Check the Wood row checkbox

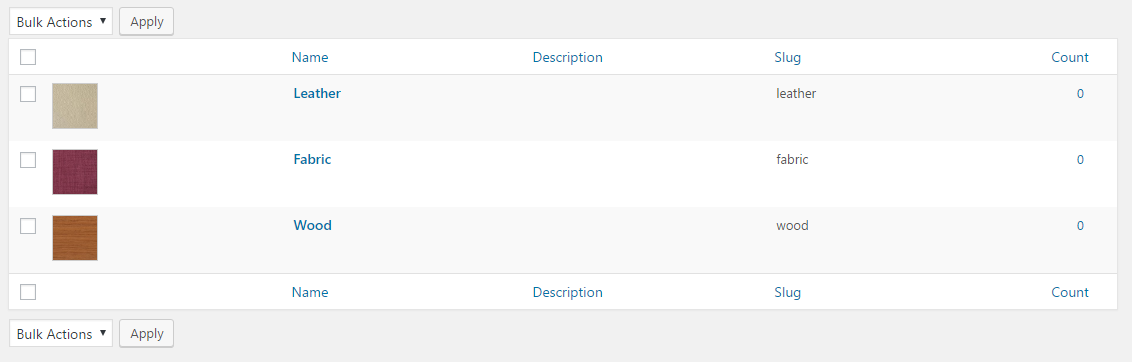(28, 226)
